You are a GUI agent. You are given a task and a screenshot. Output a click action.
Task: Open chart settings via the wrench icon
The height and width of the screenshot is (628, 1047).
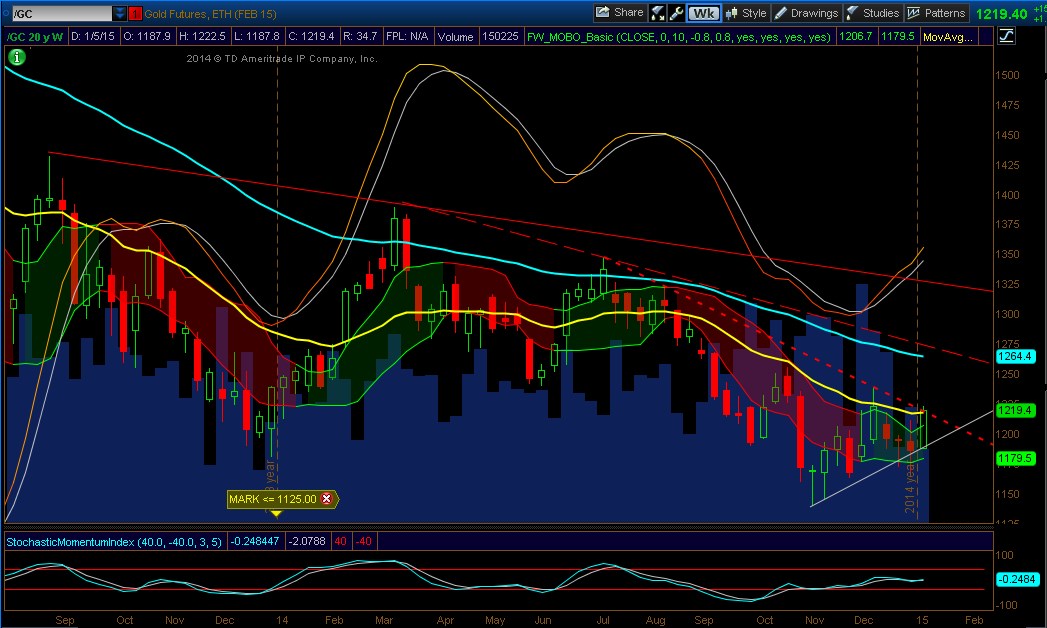tap(676, 13)
